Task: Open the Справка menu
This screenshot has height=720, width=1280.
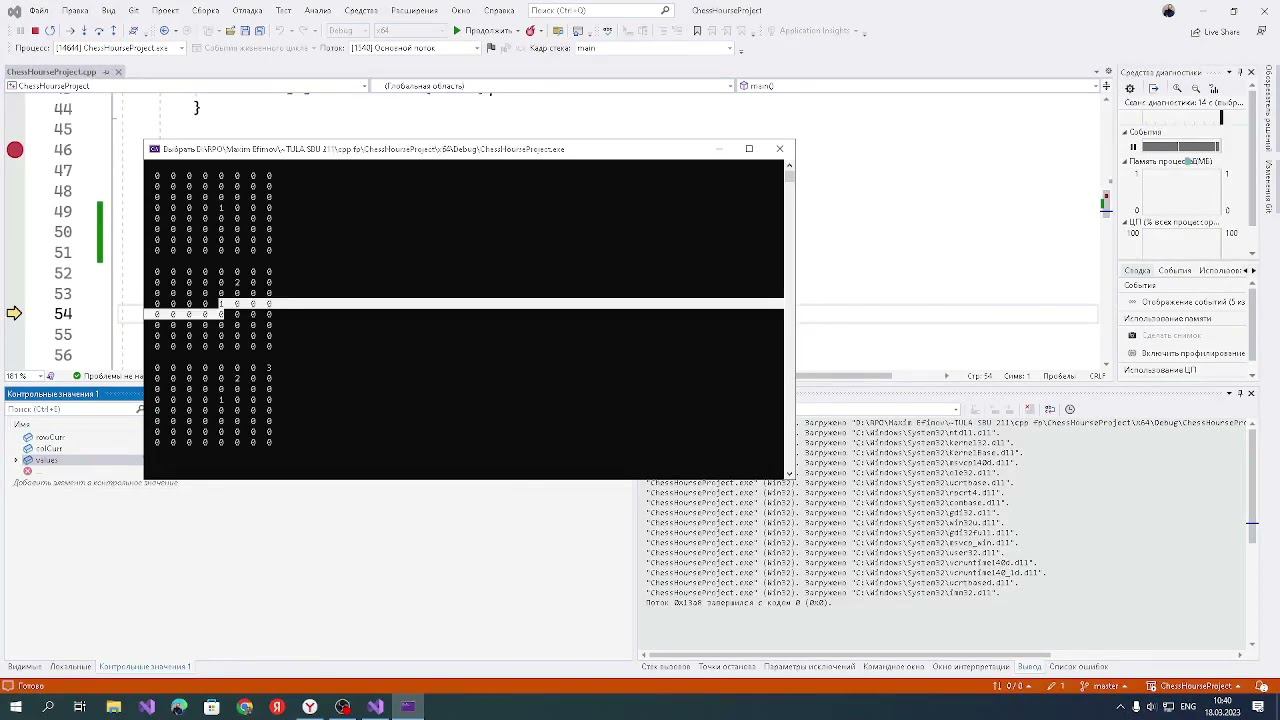Action: click(x=499, y=10)
